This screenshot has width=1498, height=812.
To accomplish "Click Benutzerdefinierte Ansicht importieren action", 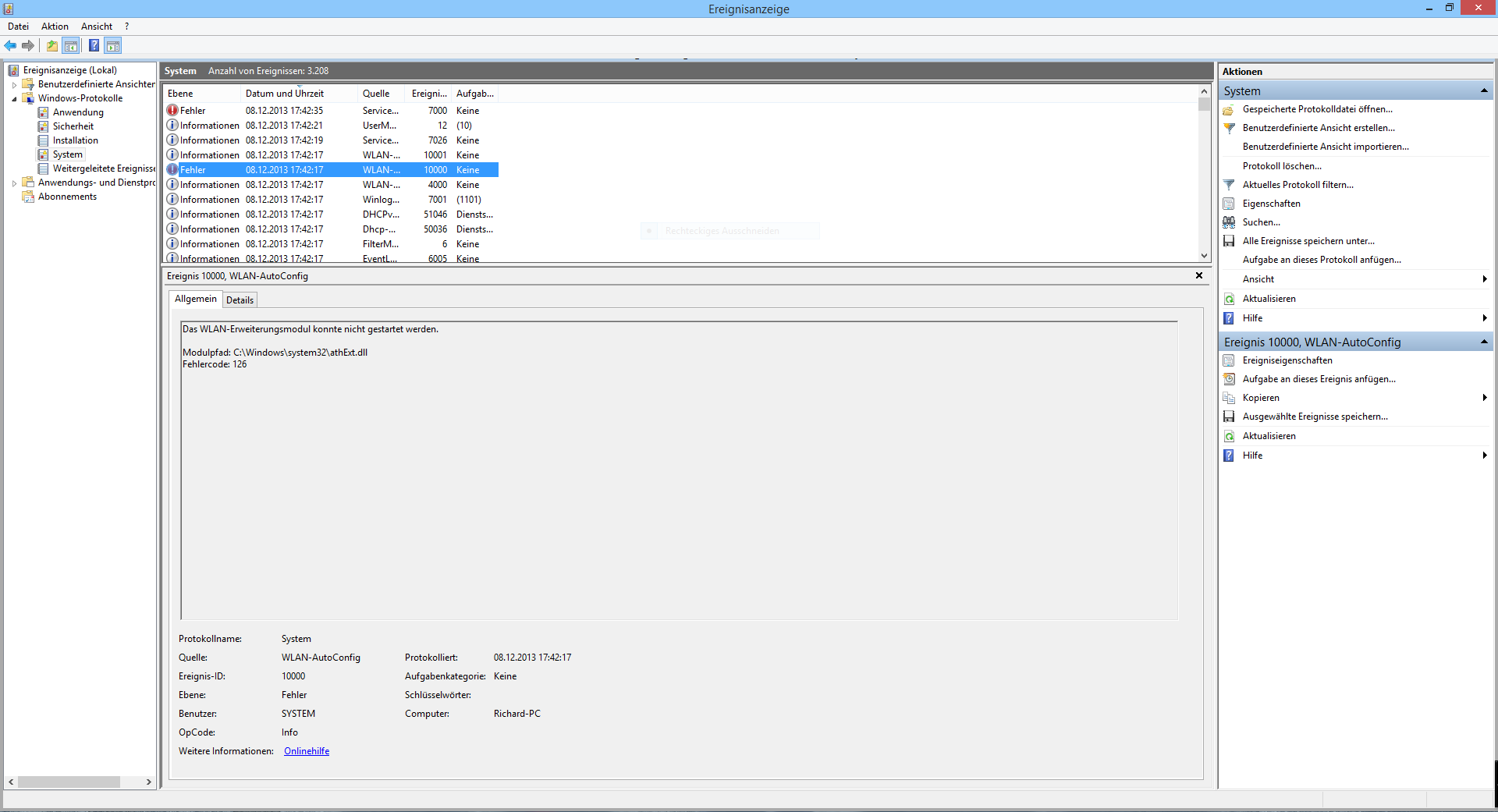I will [1326, 147].
